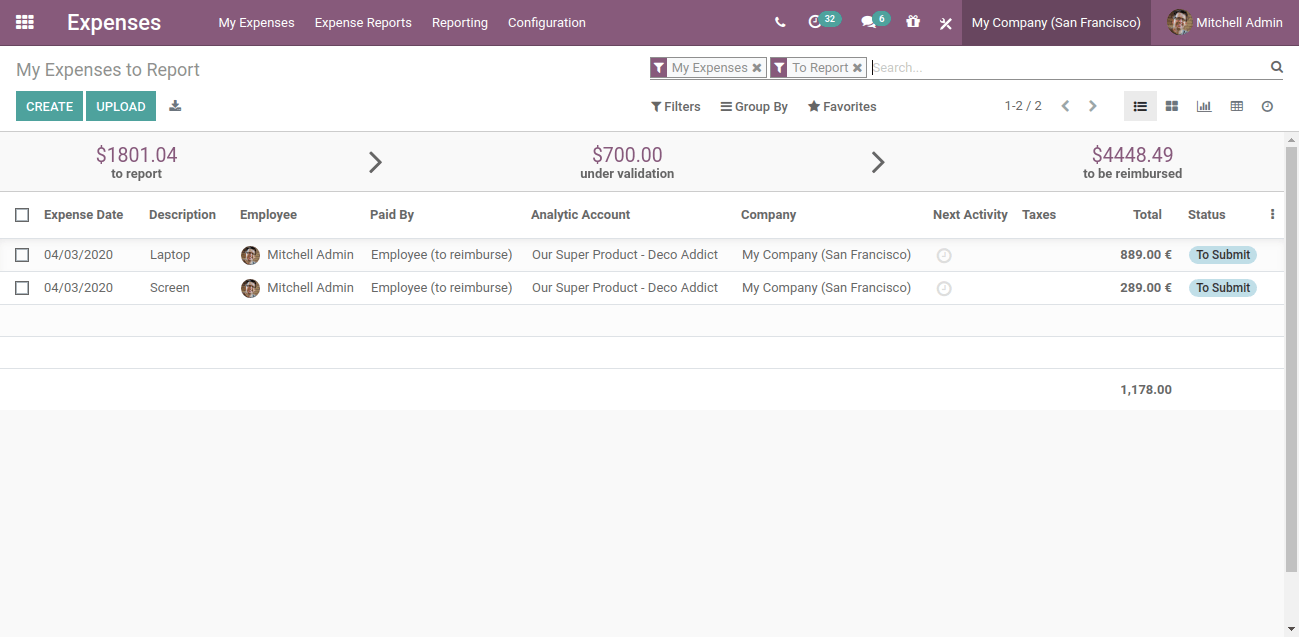Viewport: 1299px width, 637px height.
Task: Click To Submit status in Screen row
Action: pyautogui.click(x=1222, y=288)
